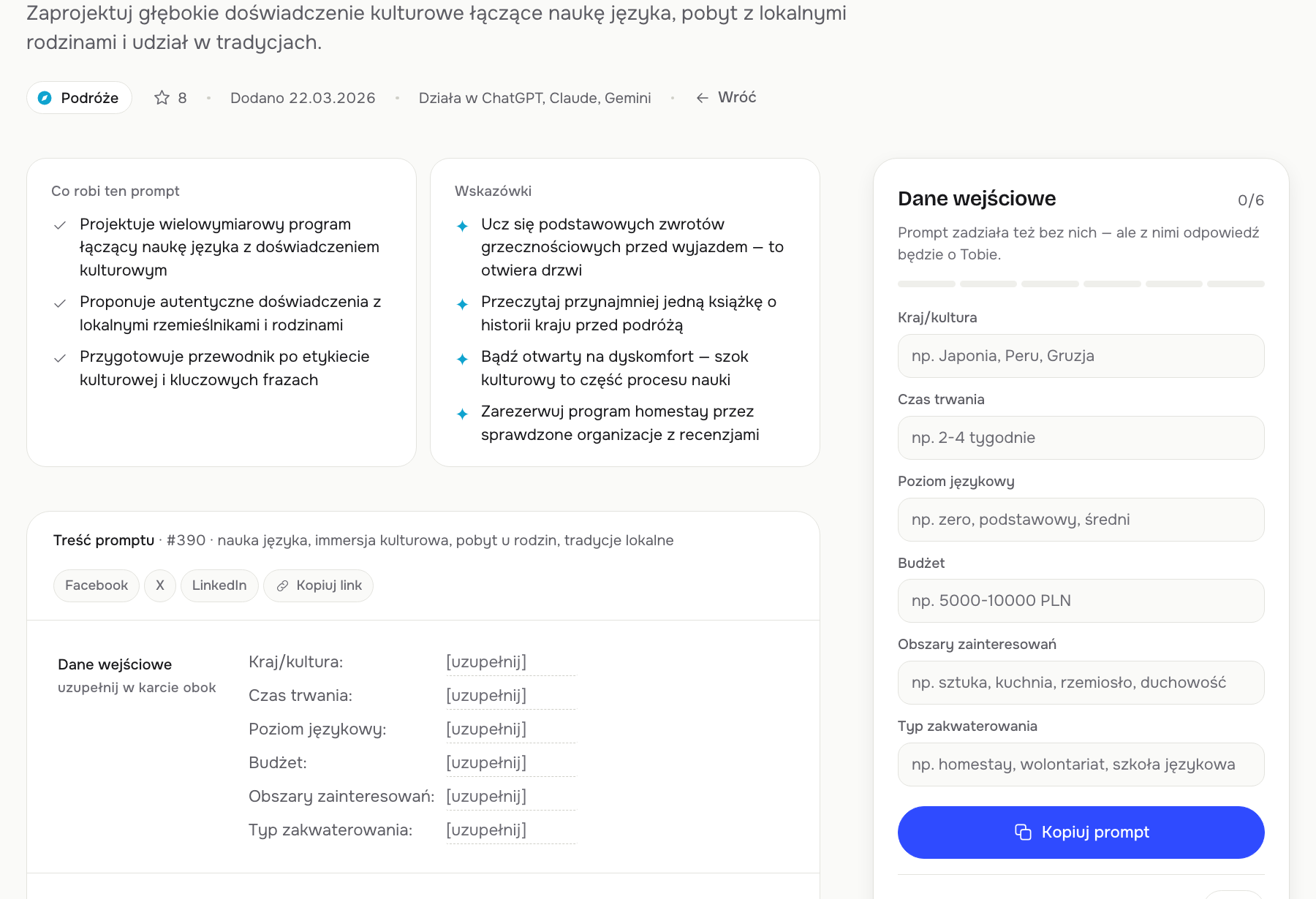
Task: Click the first input progress segment
Action: [926, 284]
